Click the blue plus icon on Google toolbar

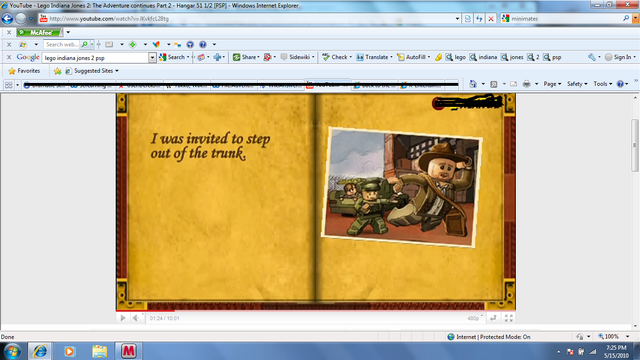(217, 57)
